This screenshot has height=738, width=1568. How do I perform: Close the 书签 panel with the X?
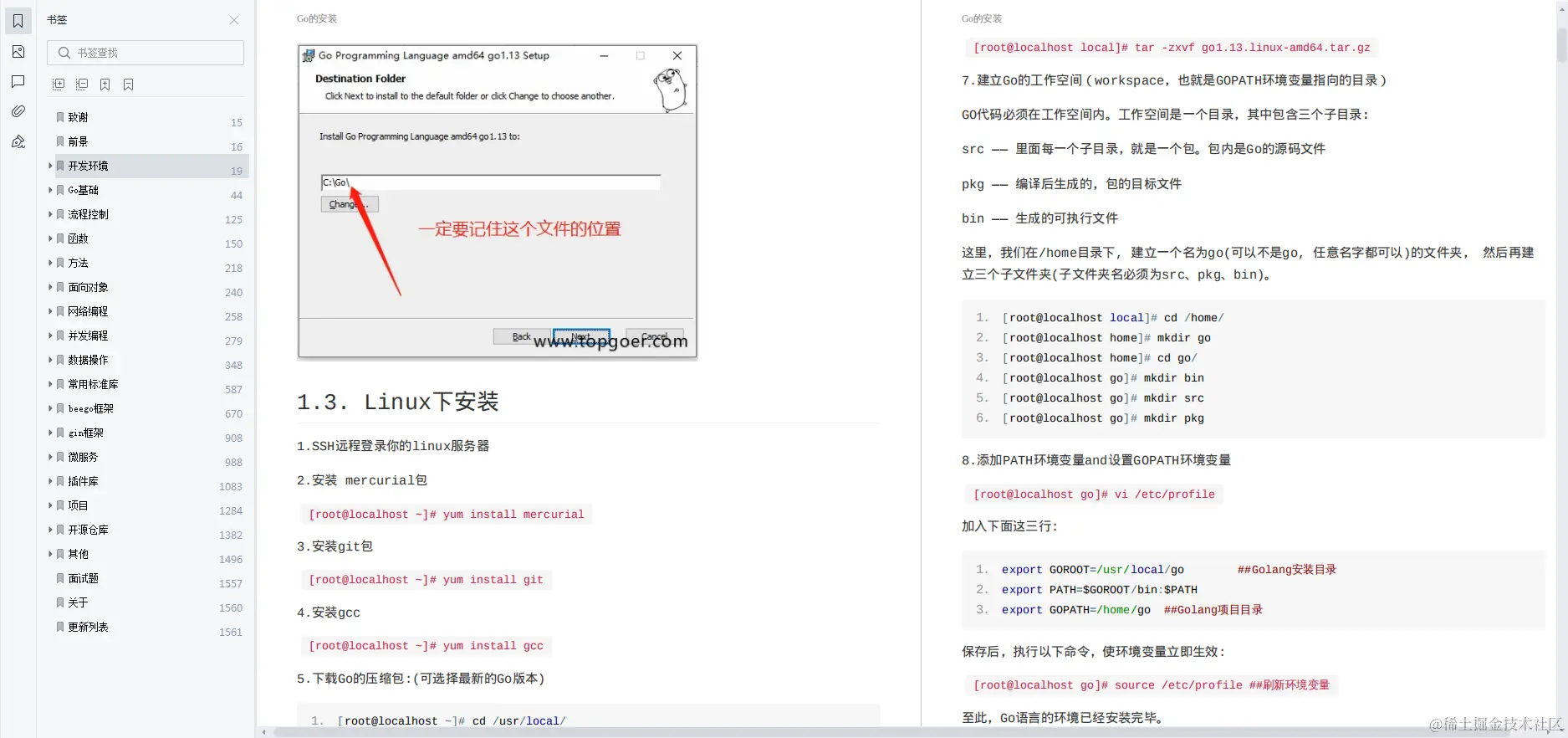tap(234, 20)
